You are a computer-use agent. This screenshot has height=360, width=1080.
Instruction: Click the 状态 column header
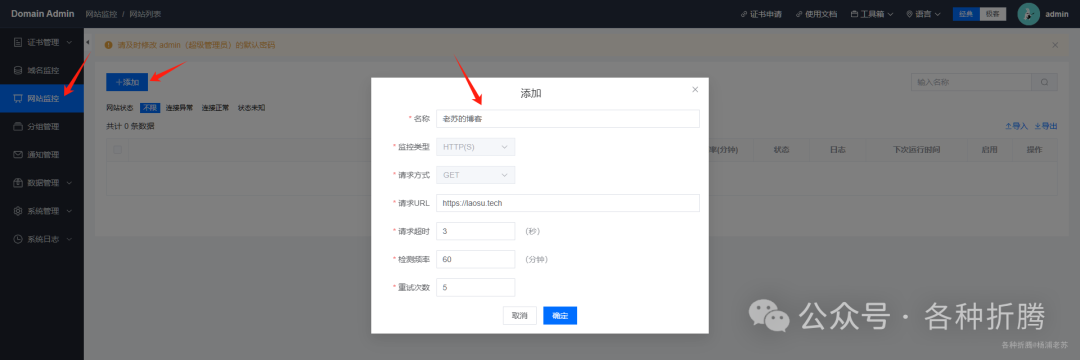coord(781,150)
